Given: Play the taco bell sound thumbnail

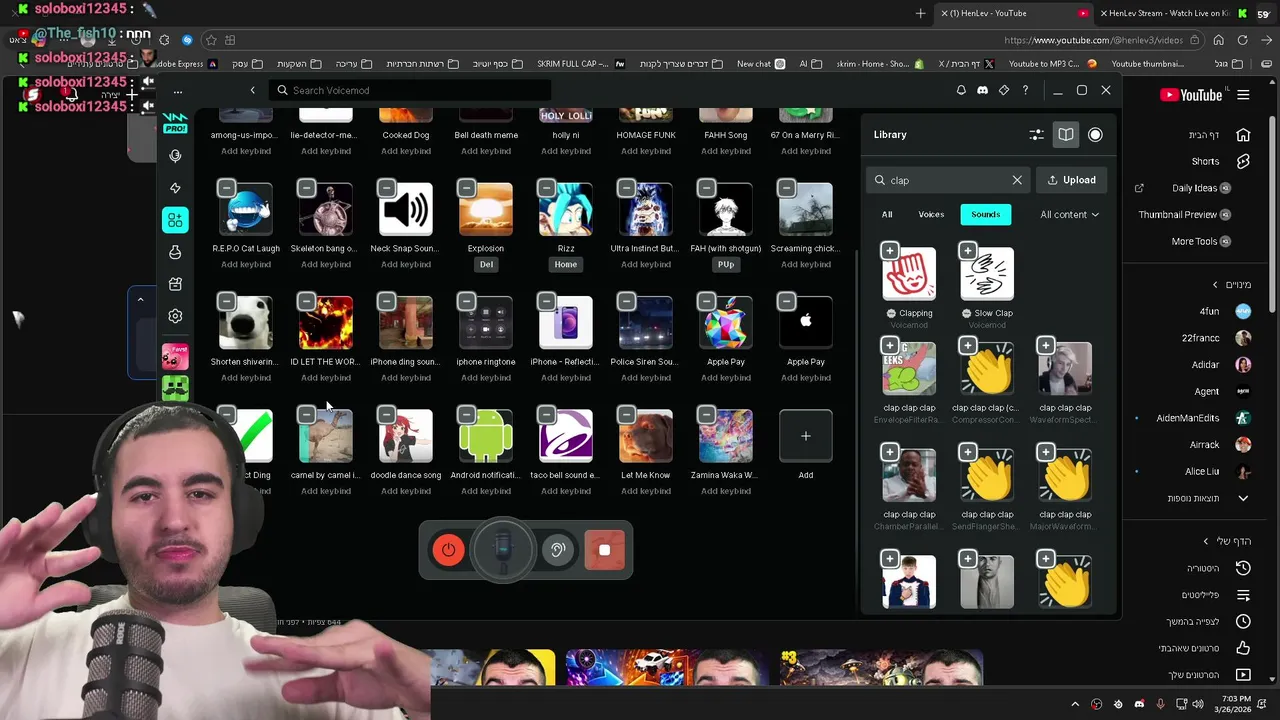Looking at the screenshot, I should click(x=566, y=436).
